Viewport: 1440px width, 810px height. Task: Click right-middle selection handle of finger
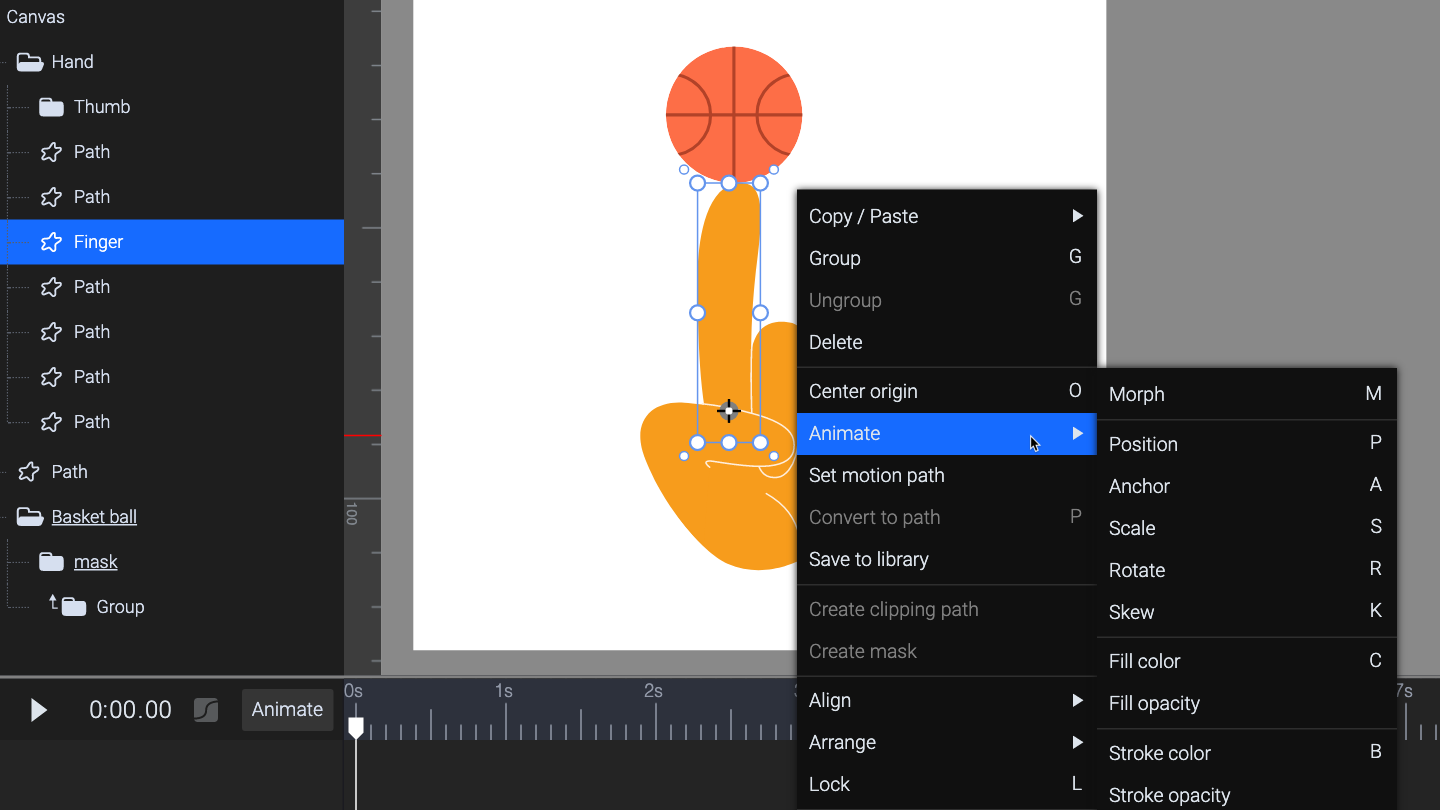click(760, 313)
